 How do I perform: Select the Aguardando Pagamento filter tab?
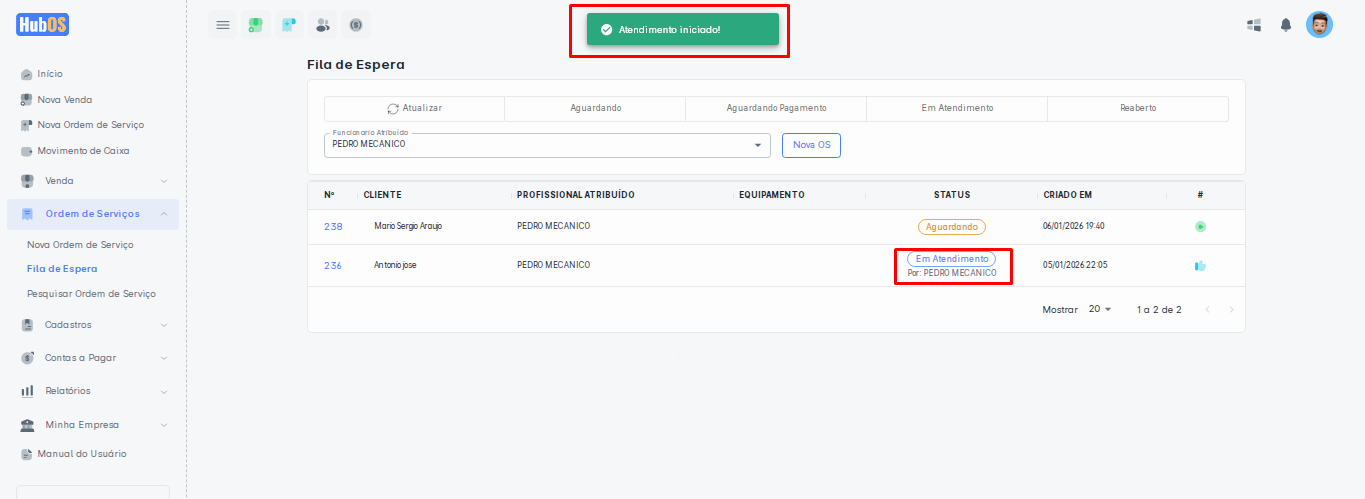click(776, 108)
